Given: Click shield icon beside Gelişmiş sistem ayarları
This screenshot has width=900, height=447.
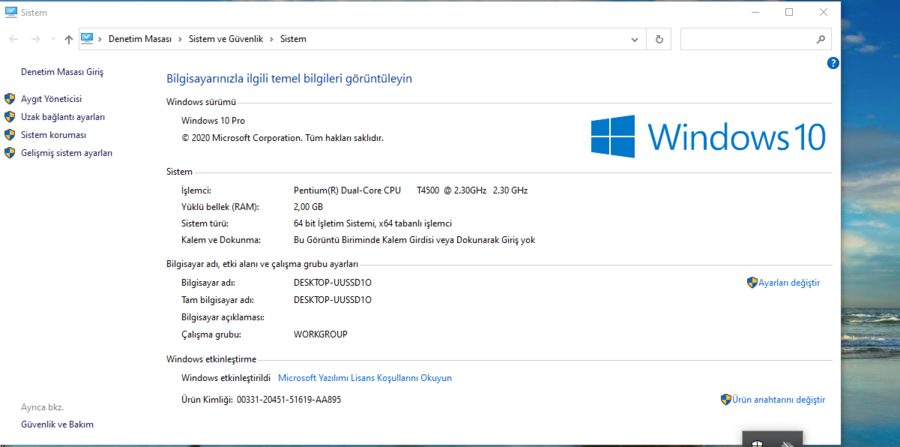Looking at the screenshot, I should (x=10, y=153).
